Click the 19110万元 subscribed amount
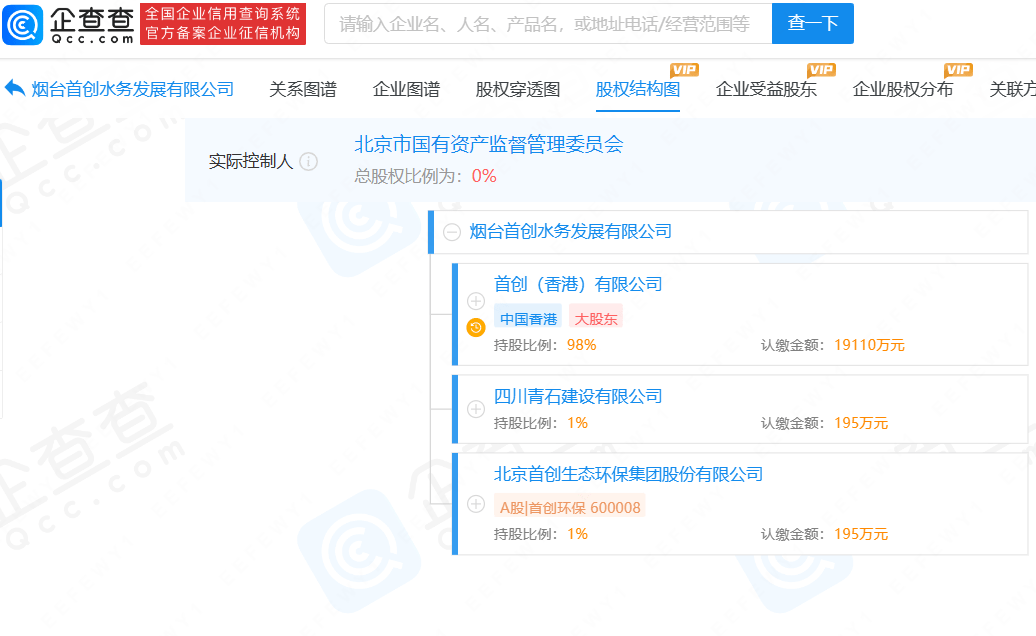1036x636 pixels. (x=870, y=345)
